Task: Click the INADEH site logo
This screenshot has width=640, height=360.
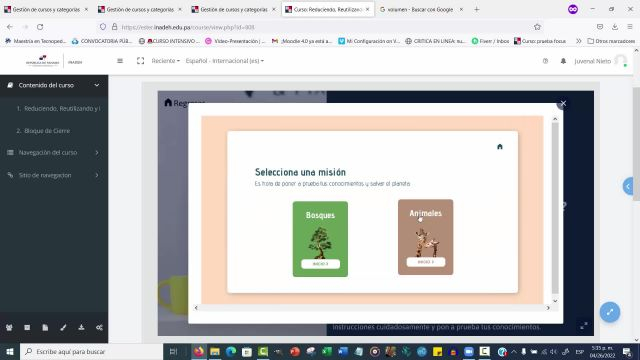Action: [54, 61]
